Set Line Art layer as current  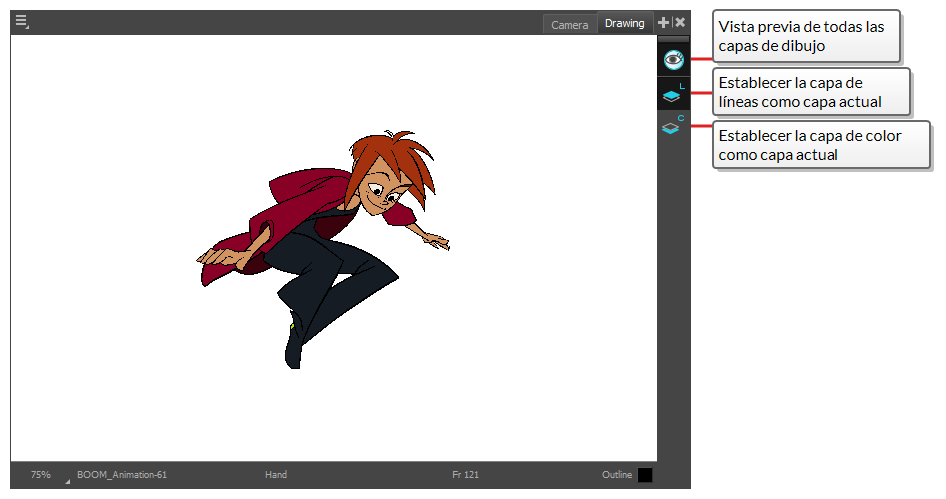point(673,94)
